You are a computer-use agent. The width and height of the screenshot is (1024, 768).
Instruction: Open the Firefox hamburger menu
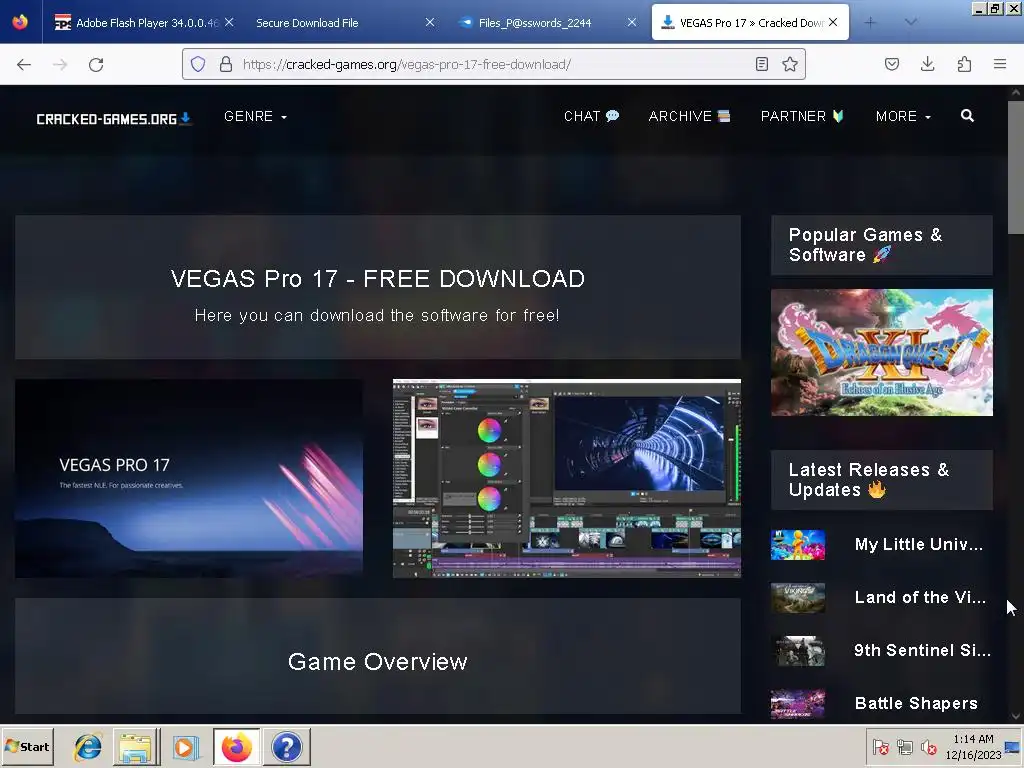pos(1000,64)
